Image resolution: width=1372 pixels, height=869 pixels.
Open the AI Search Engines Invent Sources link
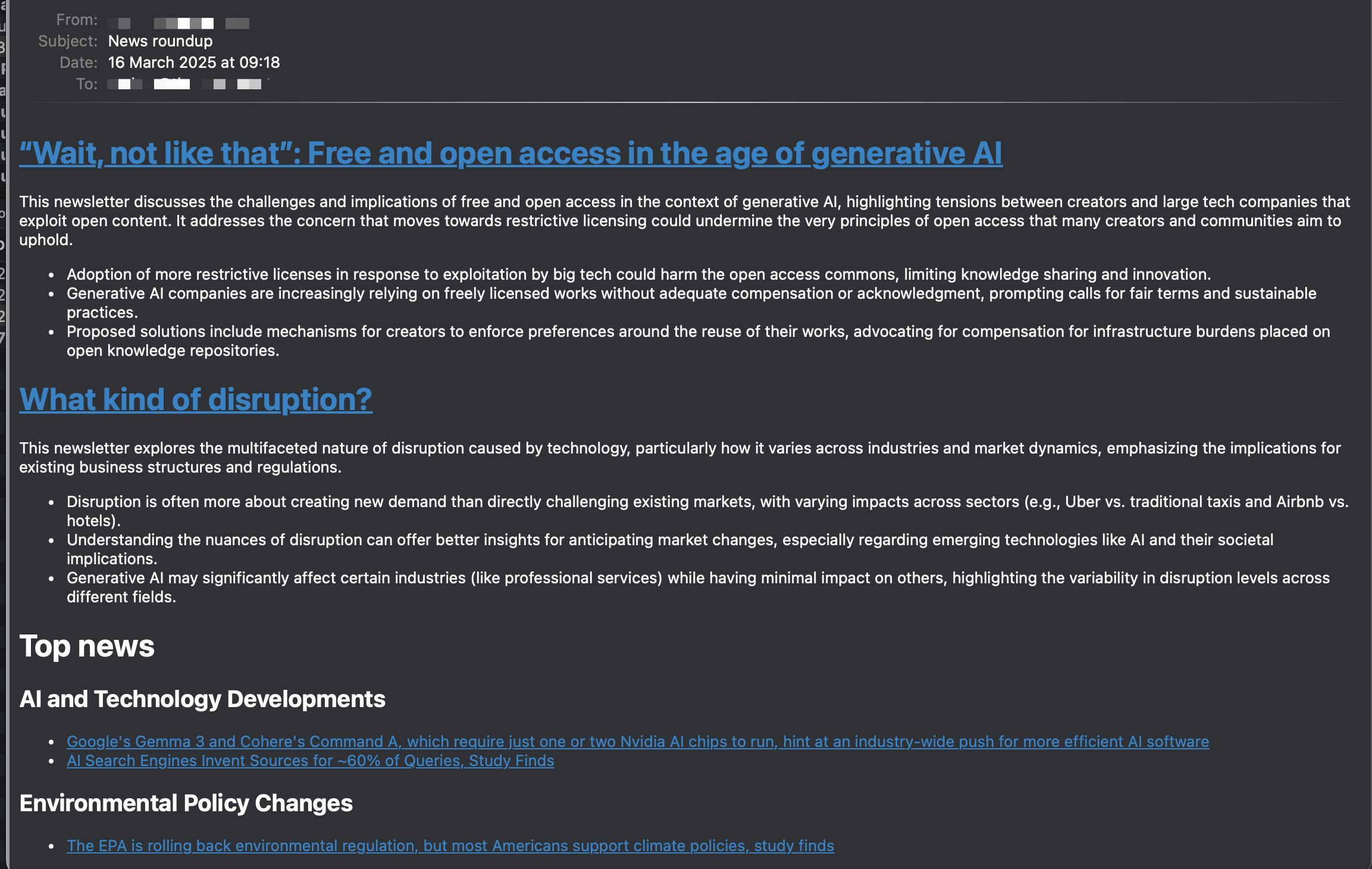pyautogui.click(x=310, y=761)
